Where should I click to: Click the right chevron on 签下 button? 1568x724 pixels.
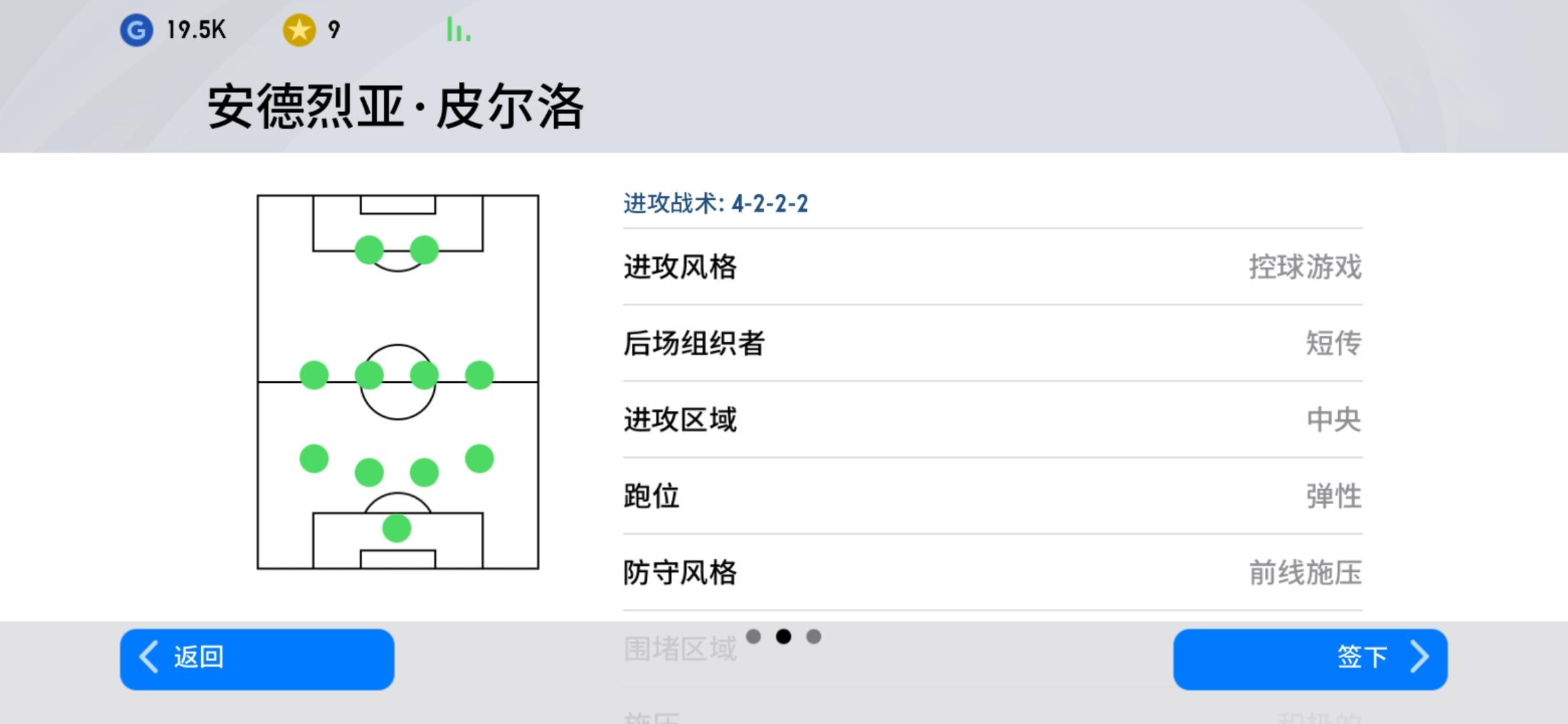coord(1419,656)
